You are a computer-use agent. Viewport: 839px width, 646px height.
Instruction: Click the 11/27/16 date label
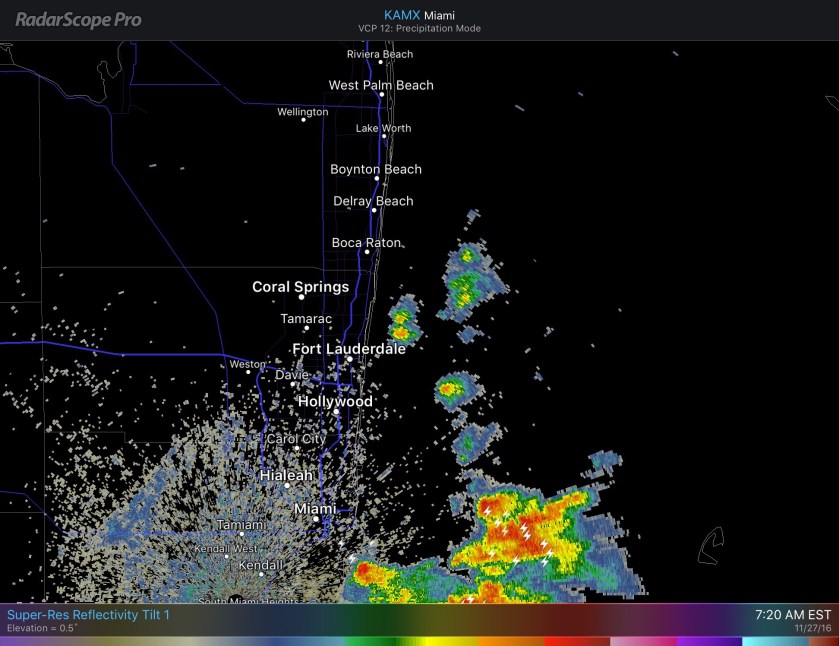(812, 628)
